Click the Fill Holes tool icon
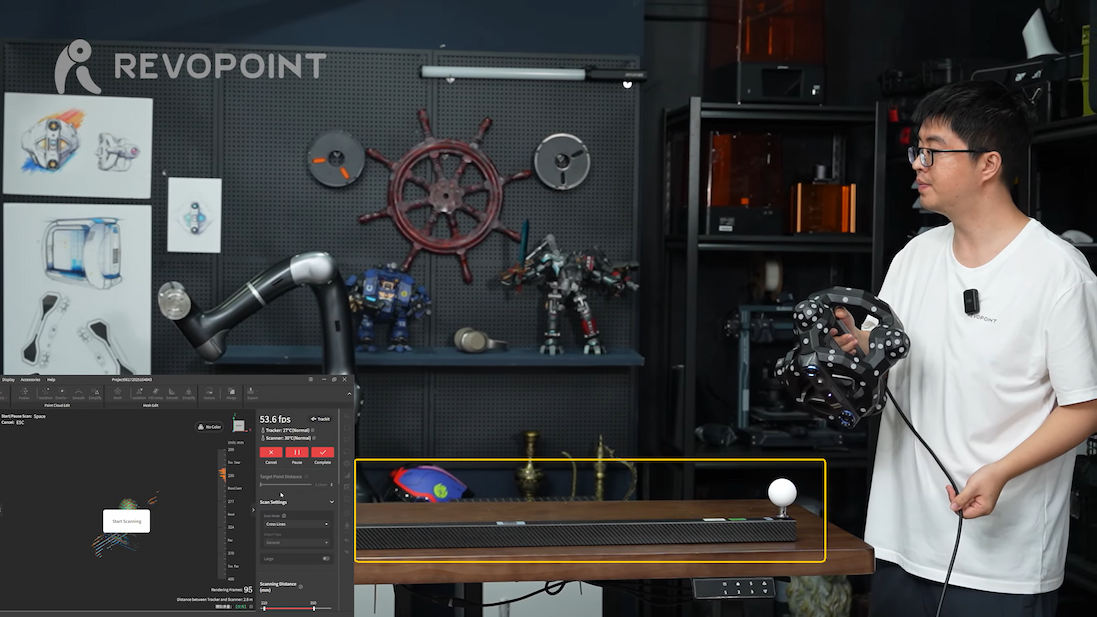The height and width of the screenshot is (617, 1097). (155, 394)
